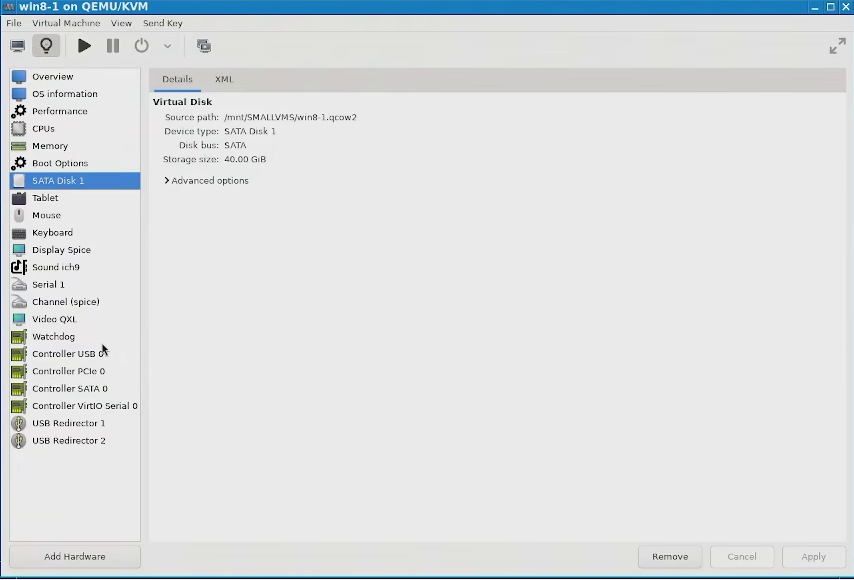This screenshot has height=580, width=854.
Task: Switch to the XML tab
Action: (x=224, y=79)
